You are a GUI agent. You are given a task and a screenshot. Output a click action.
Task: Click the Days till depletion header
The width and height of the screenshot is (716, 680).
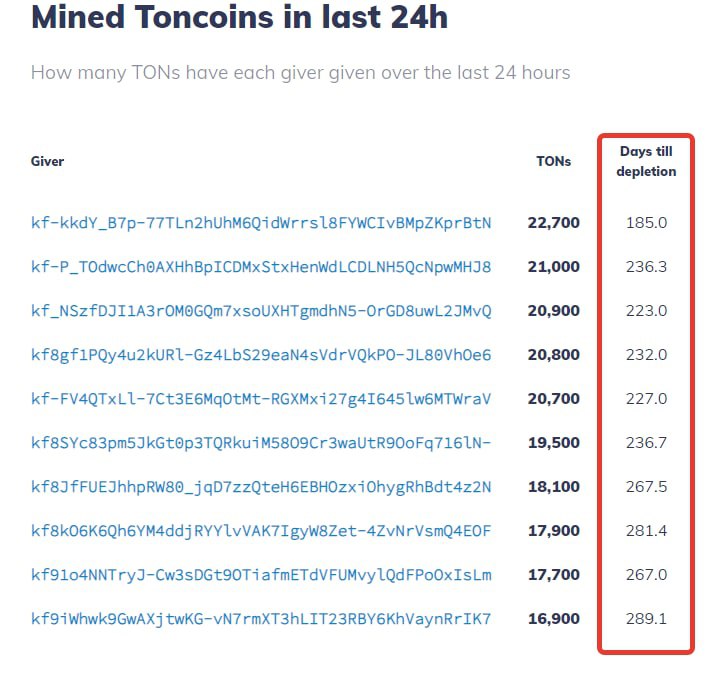tap(646, 161)
